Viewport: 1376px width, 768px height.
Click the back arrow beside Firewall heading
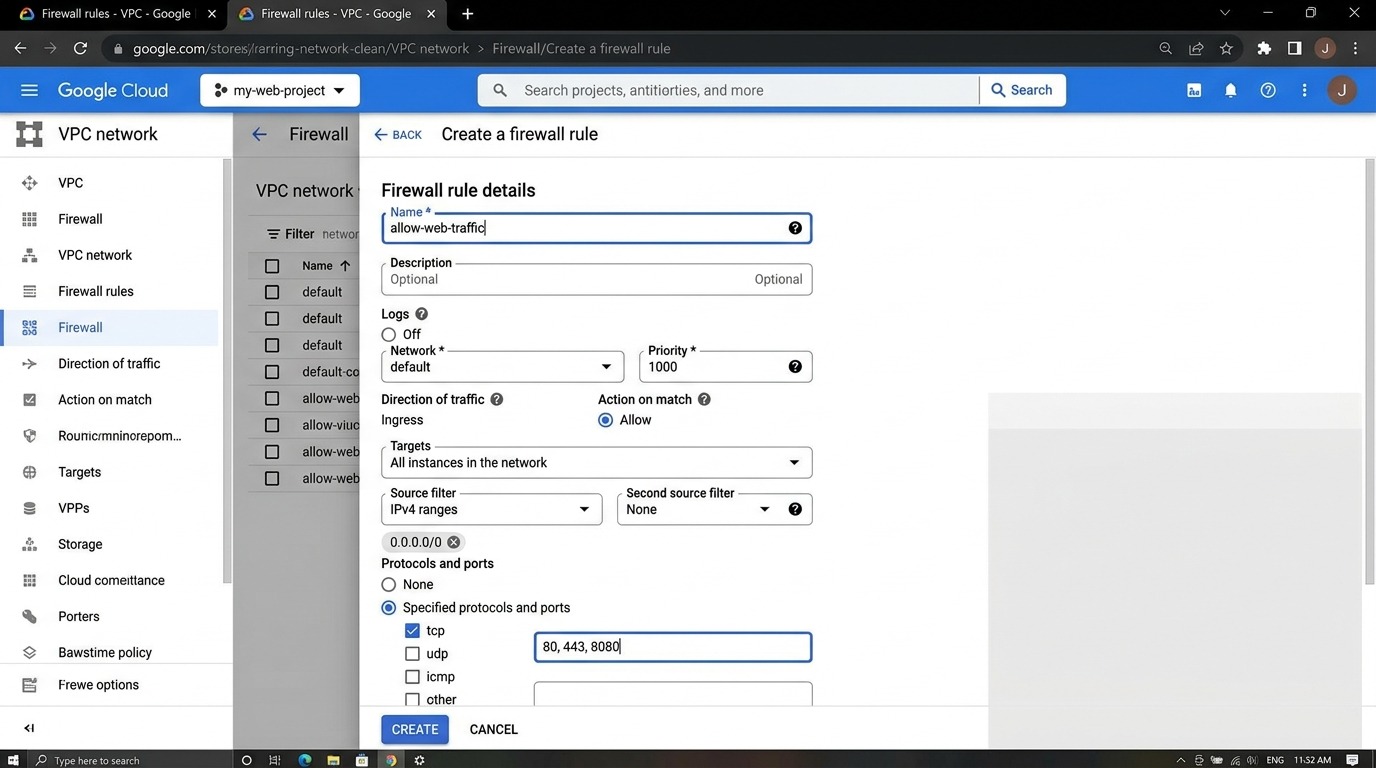coord(260,134)
